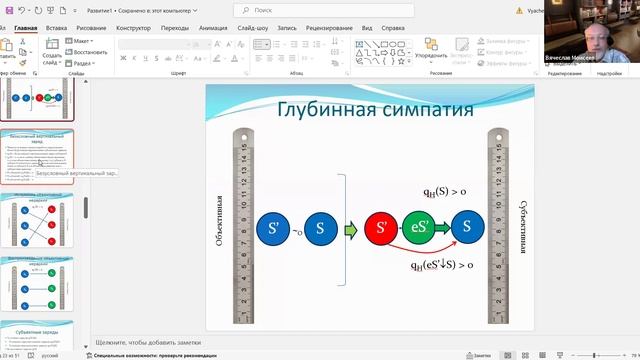This screenshot has height=360, width=640.
Task: Click the Поиск search field
Action: point(324,10)
